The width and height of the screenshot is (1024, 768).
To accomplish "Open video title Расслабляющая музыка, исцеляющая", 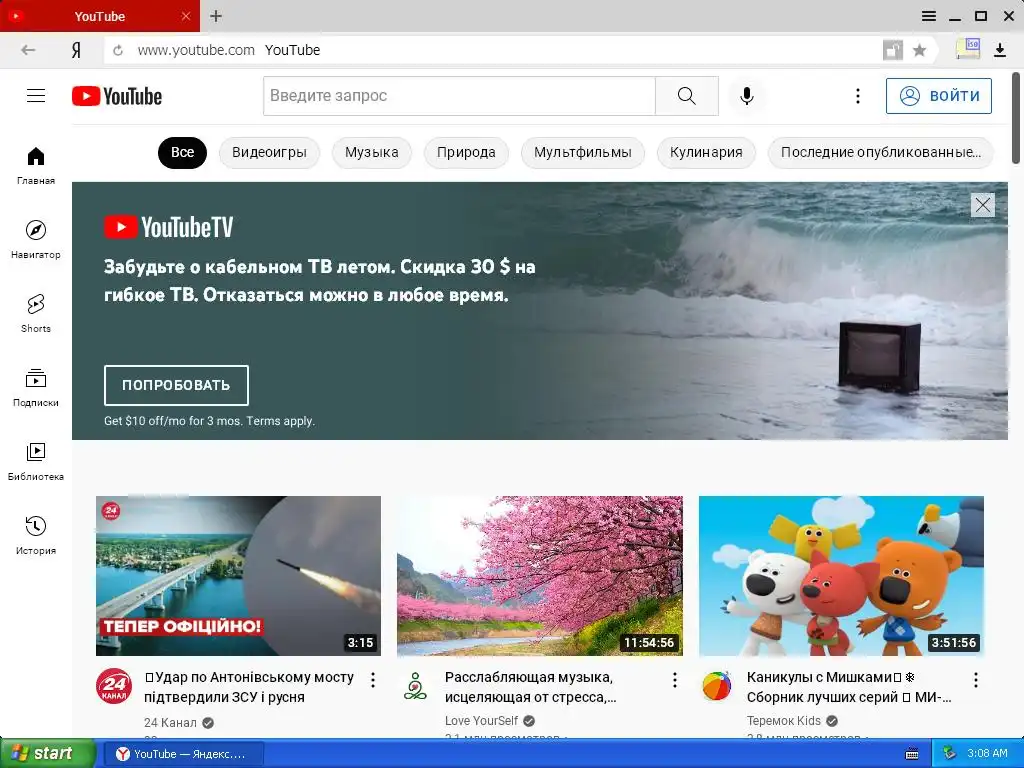I will [x=530, y=687].
